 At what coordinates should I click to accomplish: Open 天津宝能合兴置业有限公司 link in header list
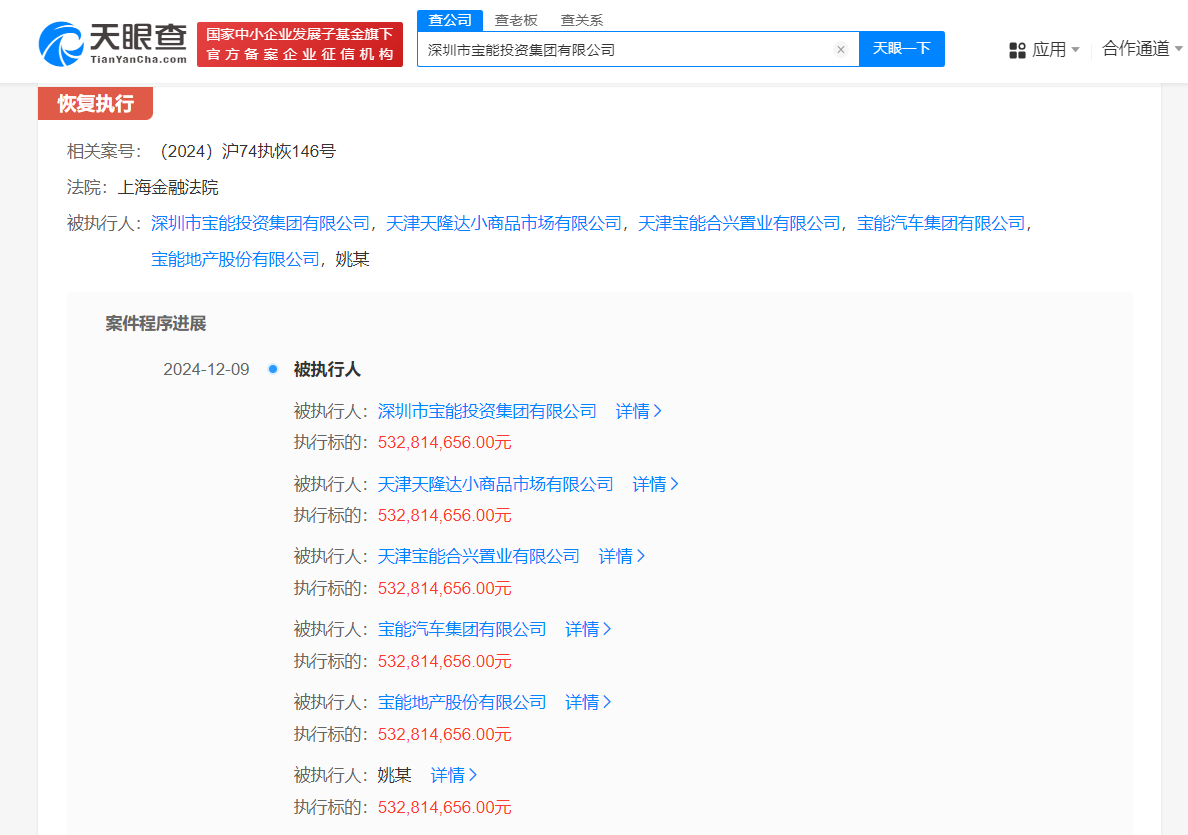coord(739,224)
